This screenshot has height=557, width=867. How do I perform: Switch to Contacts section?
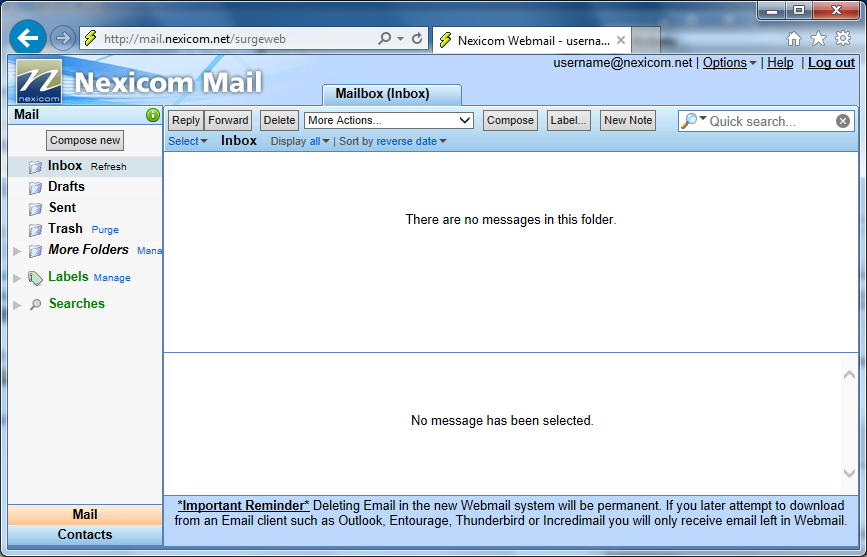click(x=85, y=534)
